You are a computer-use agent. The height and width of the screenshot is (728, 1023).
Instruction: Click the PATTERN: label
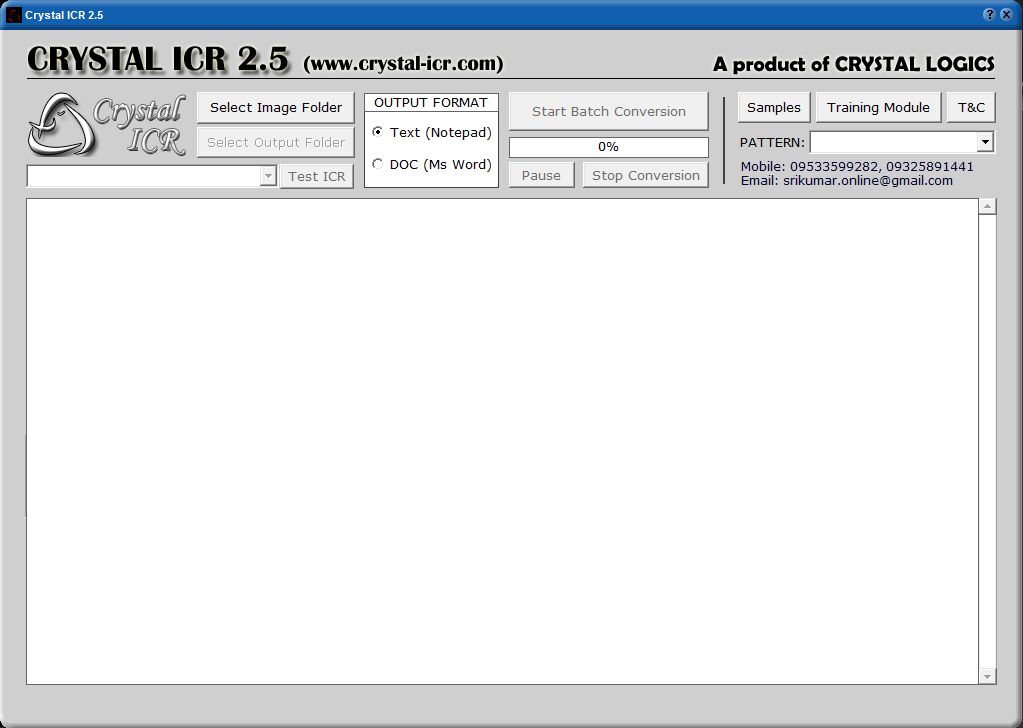[x=772, y=142]
